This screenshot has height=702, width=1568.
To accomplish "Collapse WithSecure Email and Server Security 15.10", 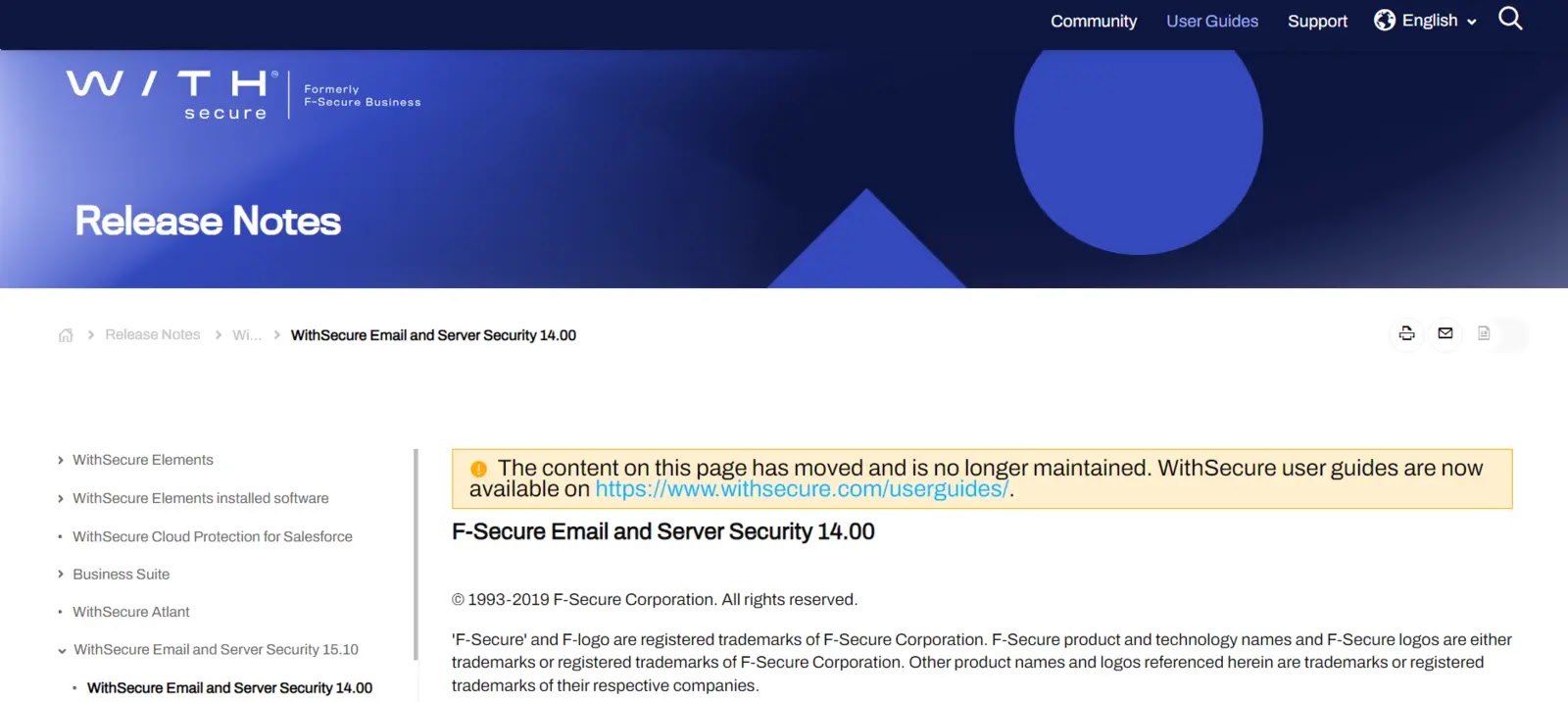I will tap(62, 650).
